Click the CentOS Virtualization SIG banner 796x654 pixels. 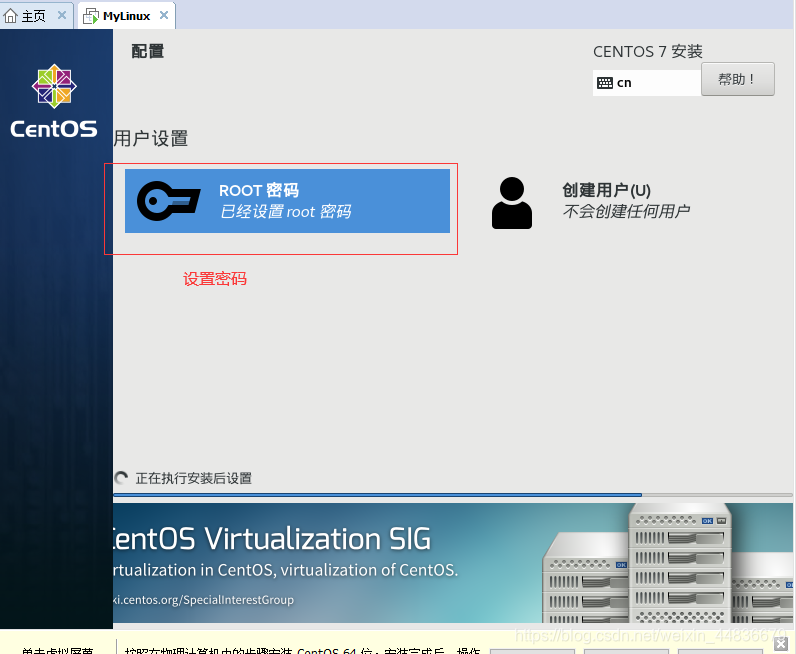click(452, 563)
